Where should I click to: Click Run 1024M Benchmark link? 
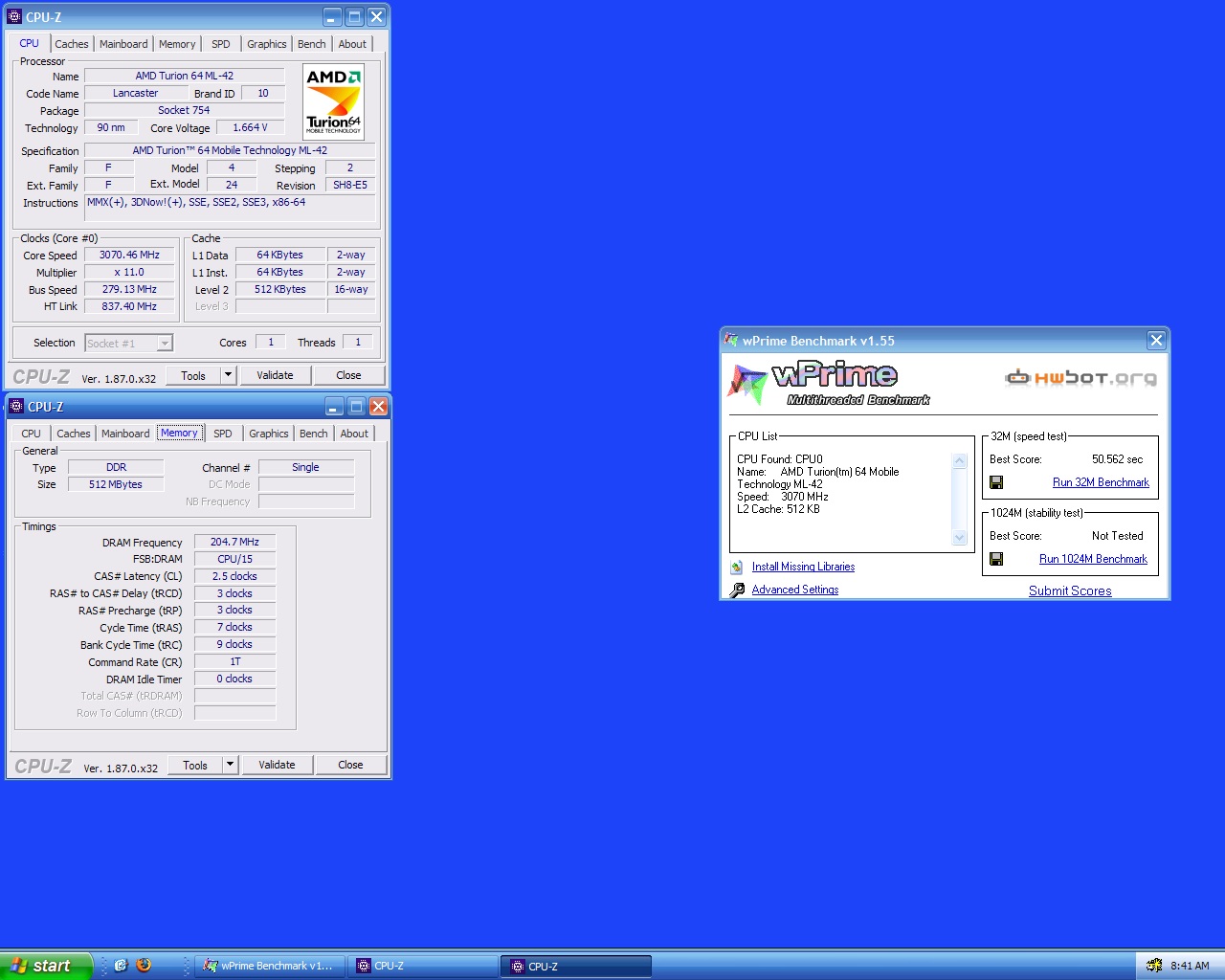(1093, 559)
